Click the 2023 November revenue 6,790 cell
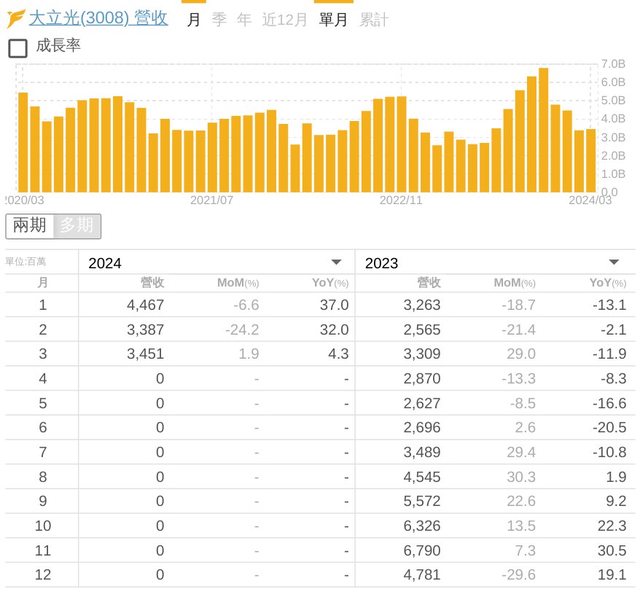640x592 pixels. click(x=421, y=551)
